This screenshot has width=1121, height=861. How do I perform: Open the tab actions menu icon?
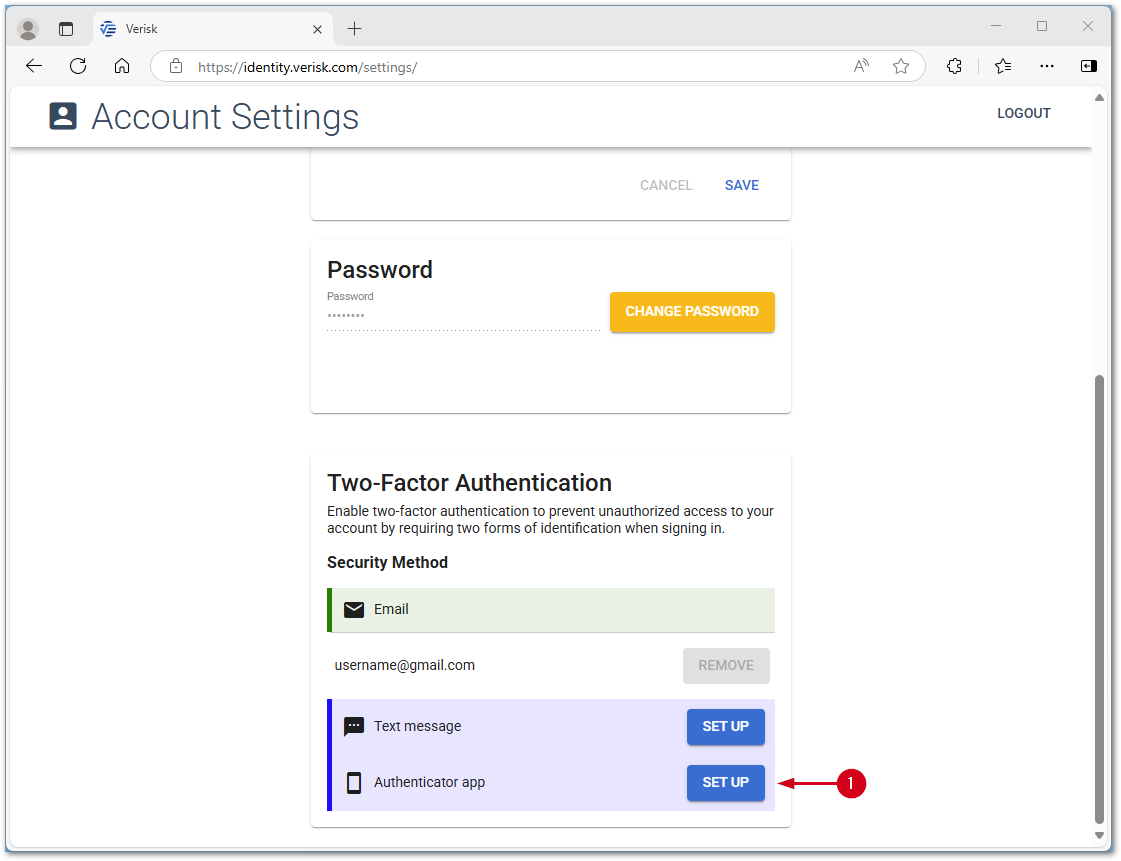coord(66,28)
